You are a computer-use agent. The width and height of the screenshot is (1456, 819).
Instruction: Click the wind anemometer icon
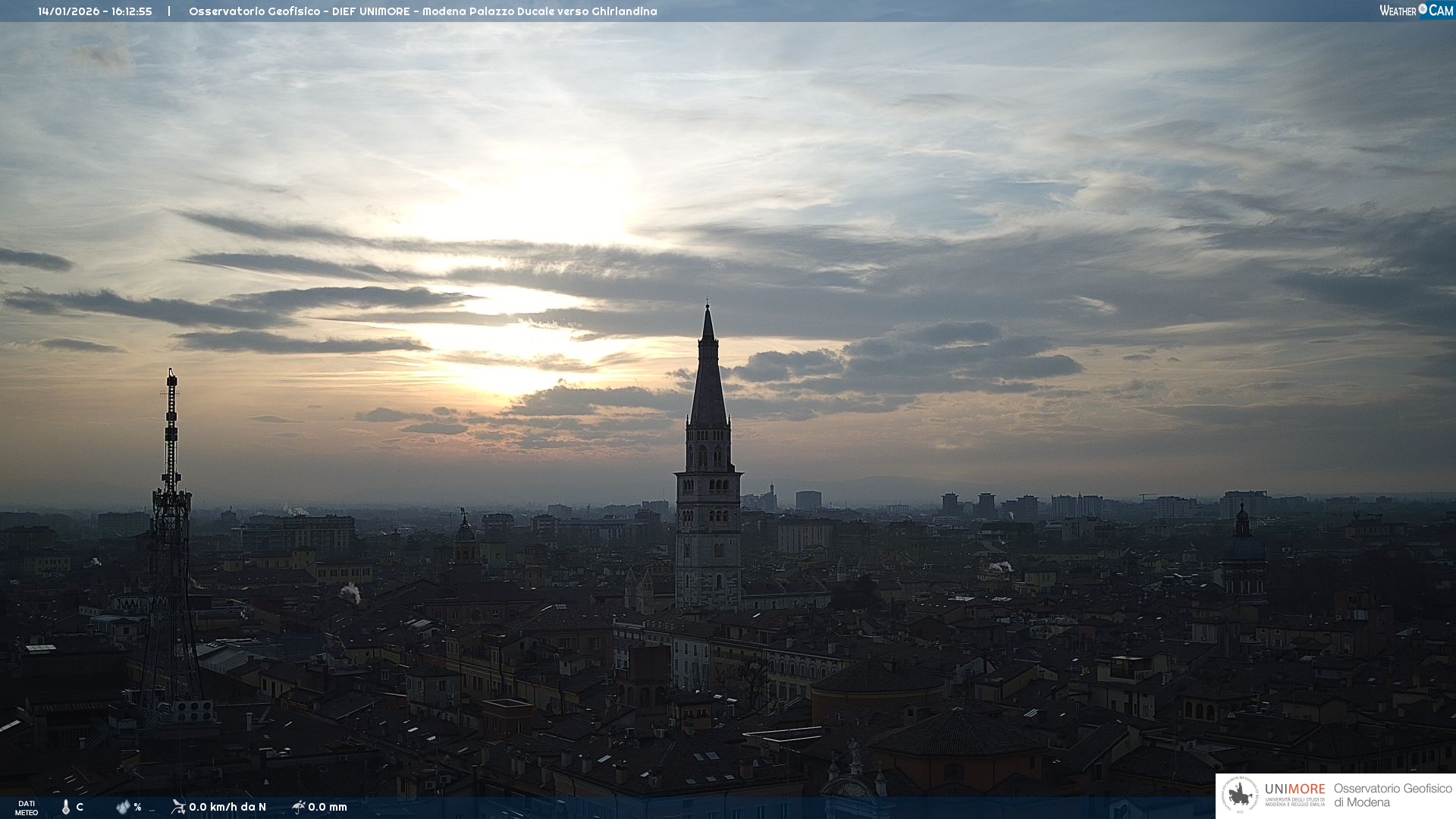(178, 807)
